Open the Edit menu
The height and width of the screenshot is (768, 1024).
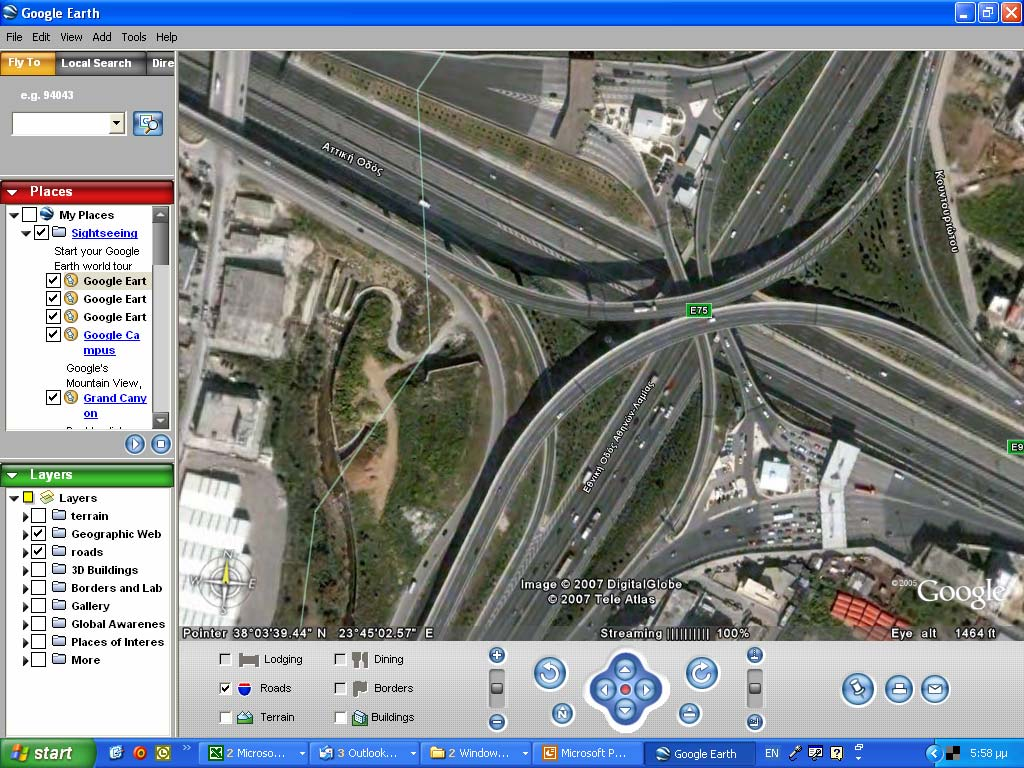(41, 37)
